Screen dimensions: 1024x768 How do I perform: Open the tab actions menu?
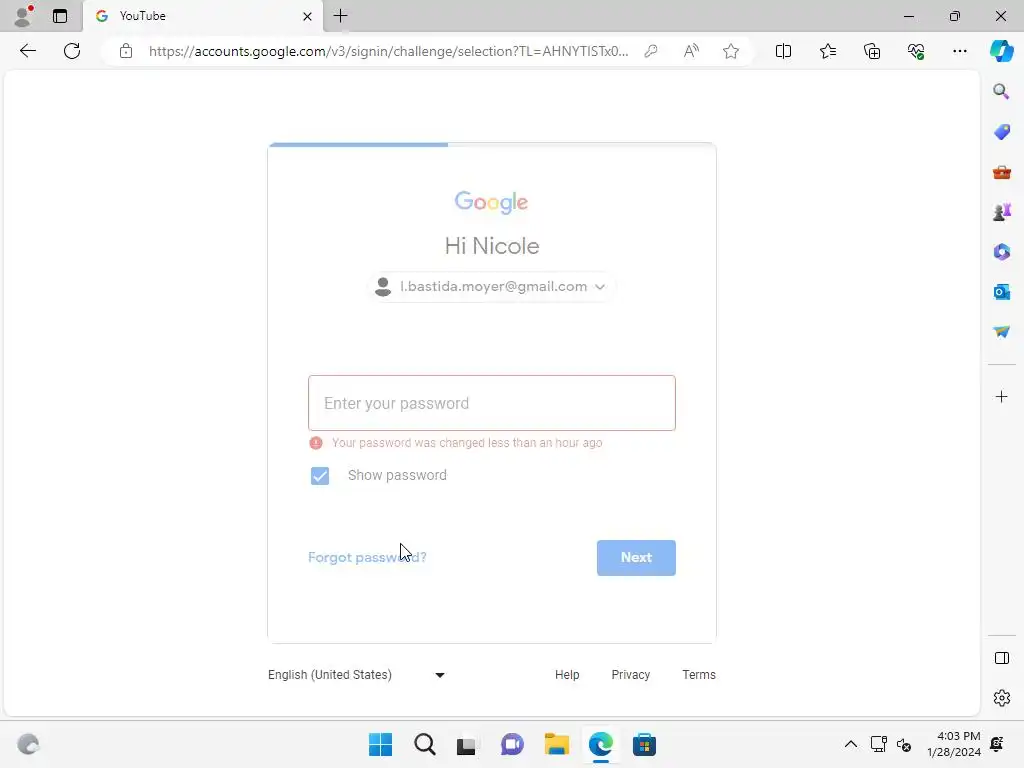tap(60, 16)
